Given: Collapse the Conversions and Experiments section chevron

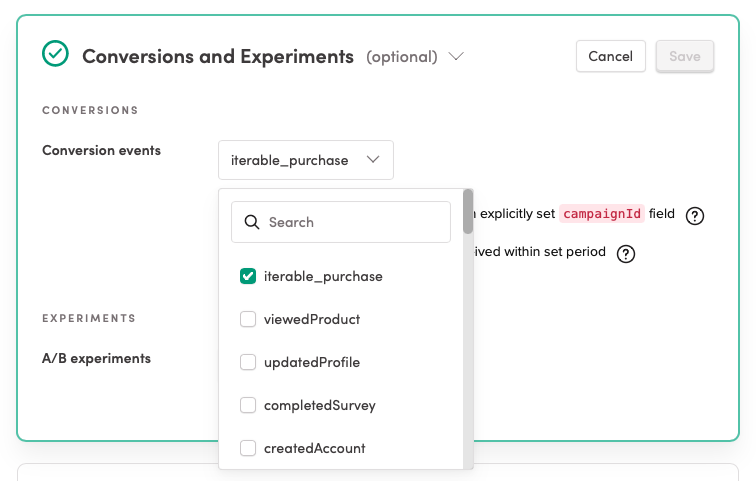Looking at the screenshot, I should pos(456,56).
